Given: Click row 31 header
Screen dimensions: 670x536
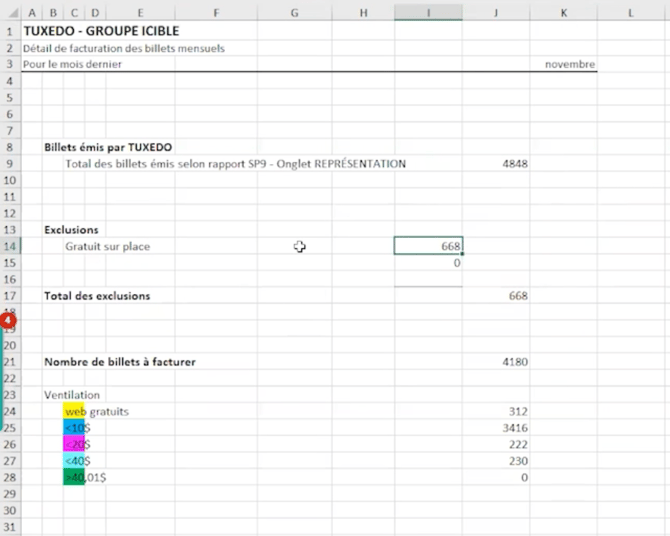Looking at the screenshot, I should pyautogui.click(x=10, y=527).
